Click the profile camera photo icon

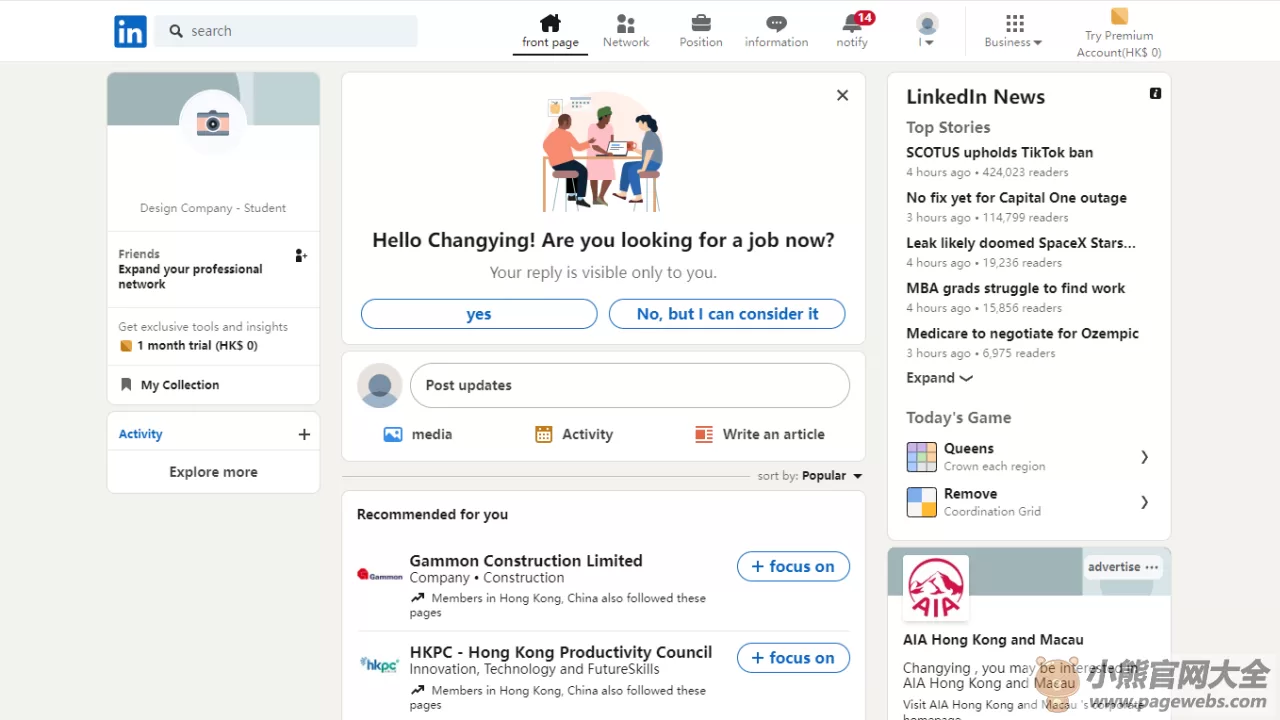pos(212,123)
